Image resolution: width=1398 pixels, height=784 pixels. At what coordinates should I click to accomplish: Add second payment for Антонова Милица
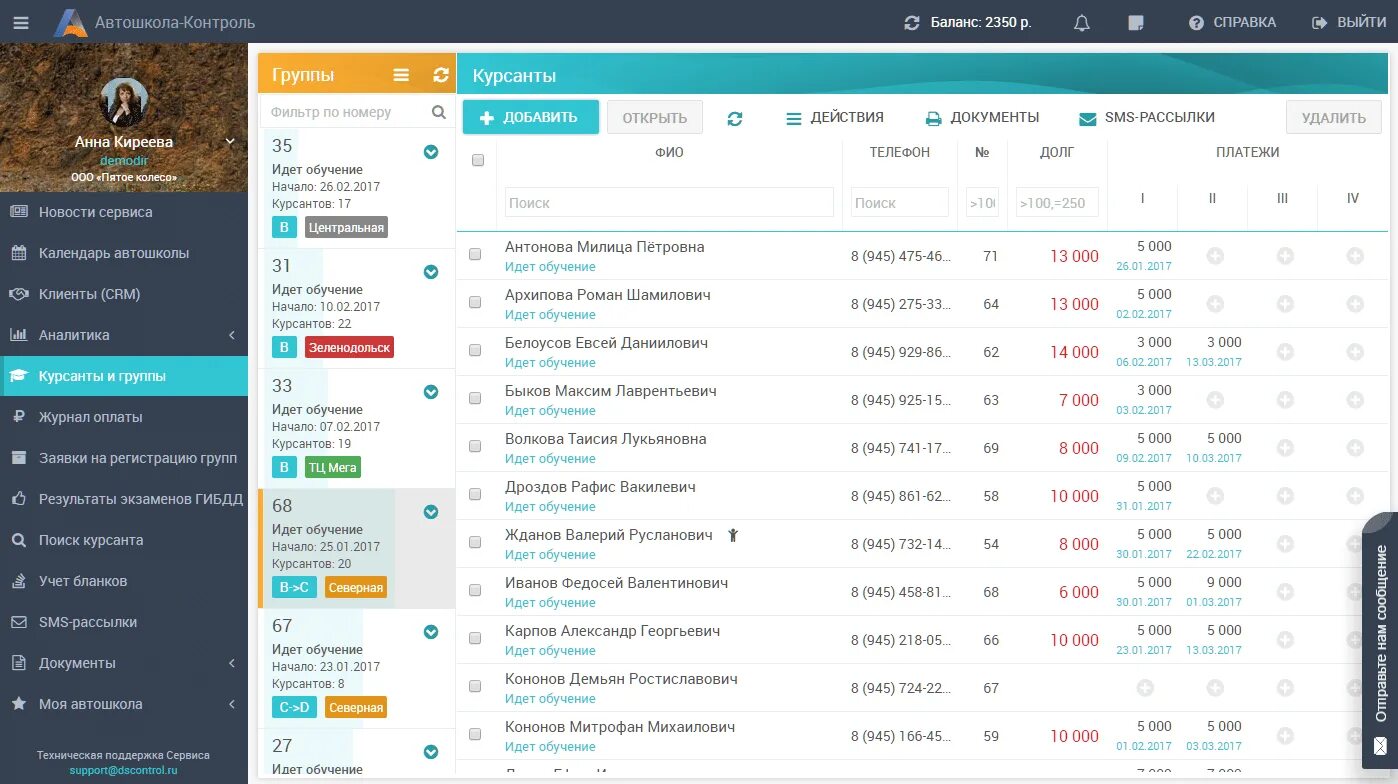point(1215,256)
